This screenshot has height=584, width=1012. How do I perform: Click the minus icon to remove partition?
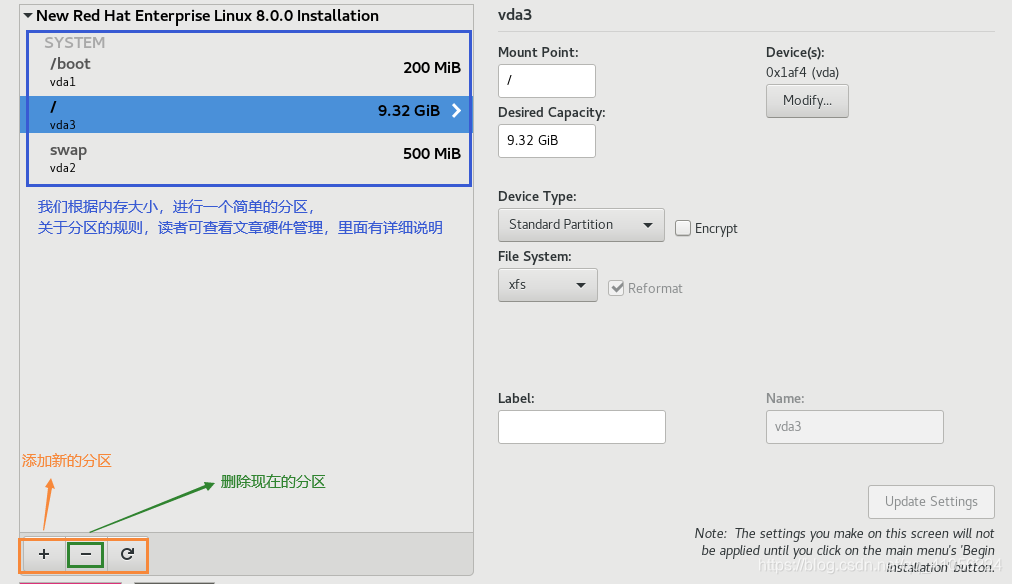pyautogui.click(x=86, y=554)
